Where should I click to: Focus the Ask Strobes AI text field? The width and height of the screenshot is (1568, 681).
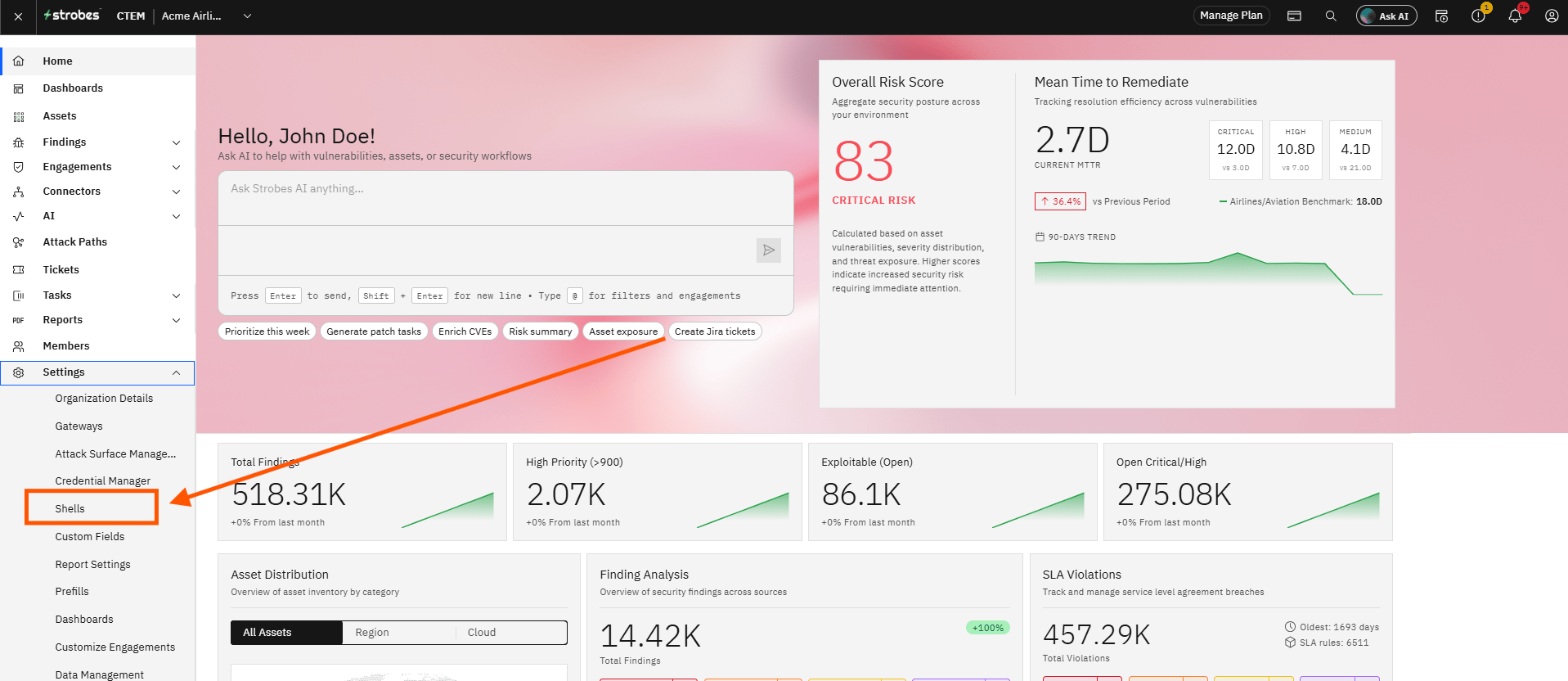[x=505, y=198]
